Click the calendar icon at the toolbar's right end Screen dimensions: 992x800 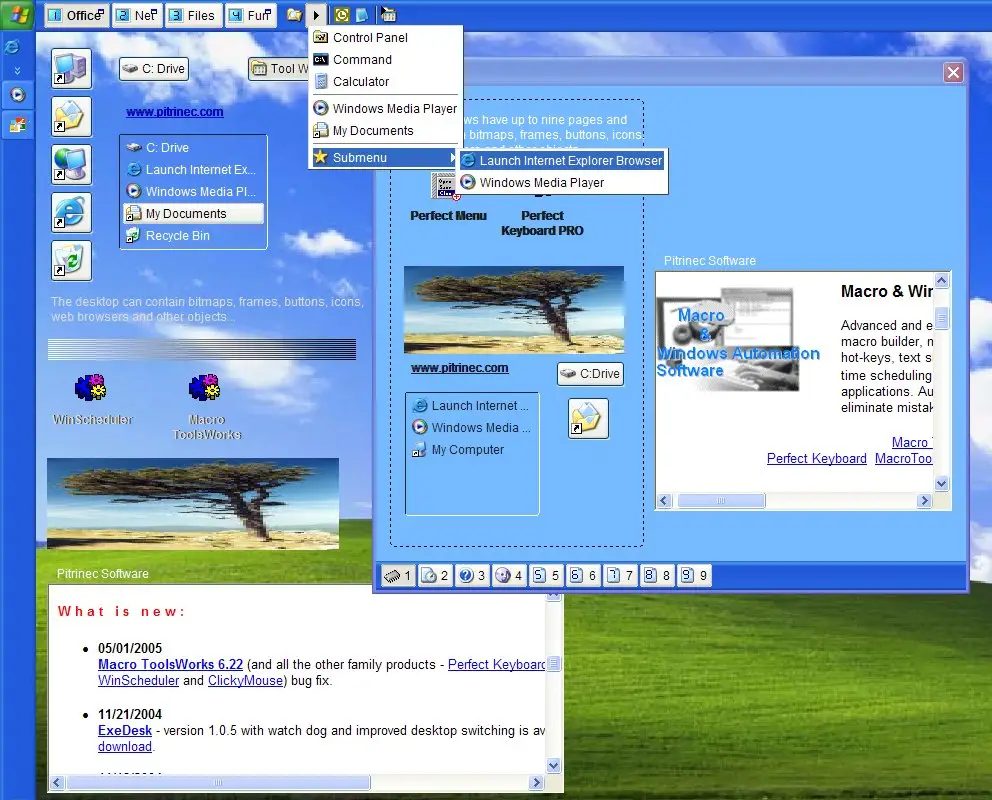(388, 15)
